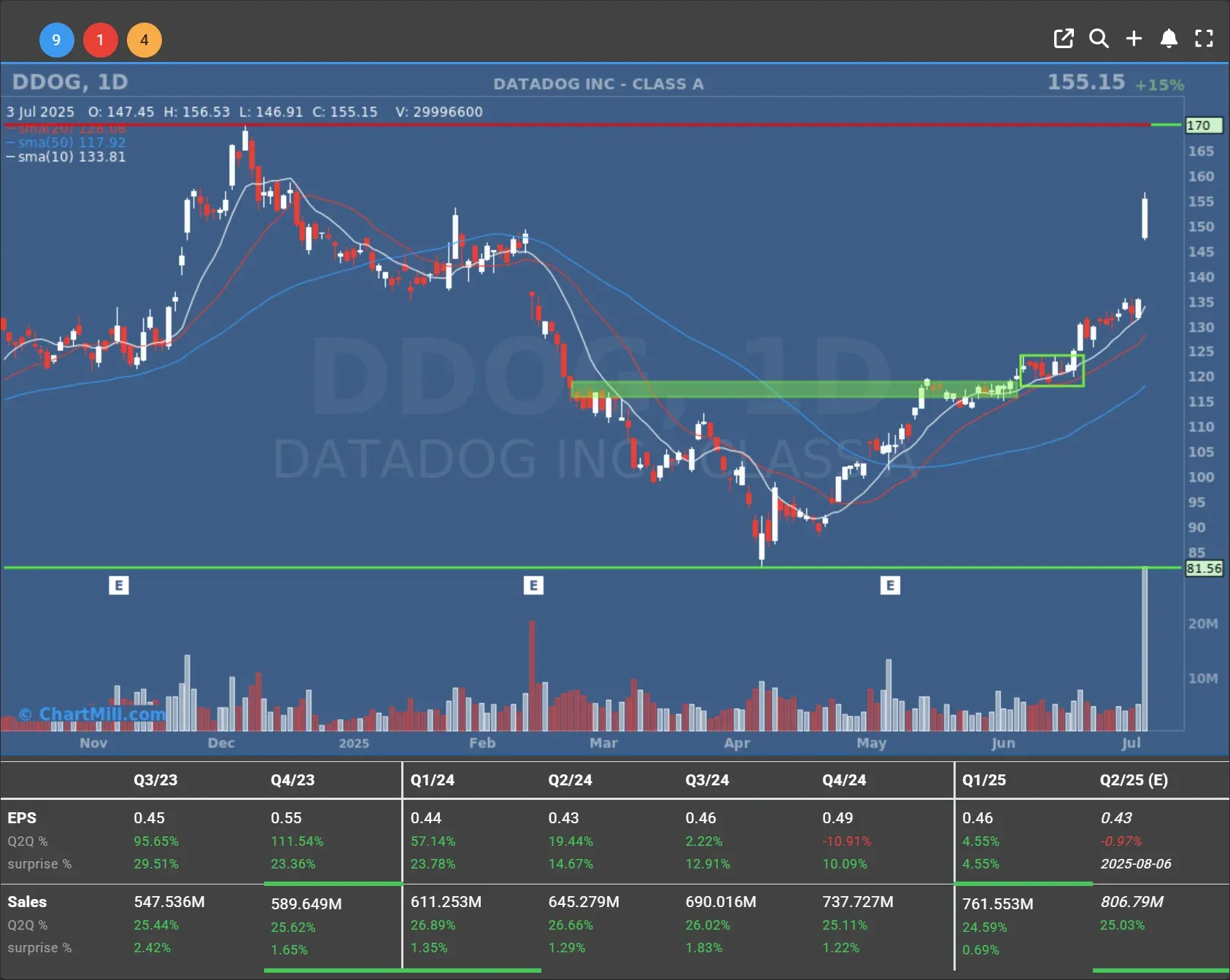Click the 29.51% EPS surprise cell
The image size is (1230, 980).
coord(156,864)
